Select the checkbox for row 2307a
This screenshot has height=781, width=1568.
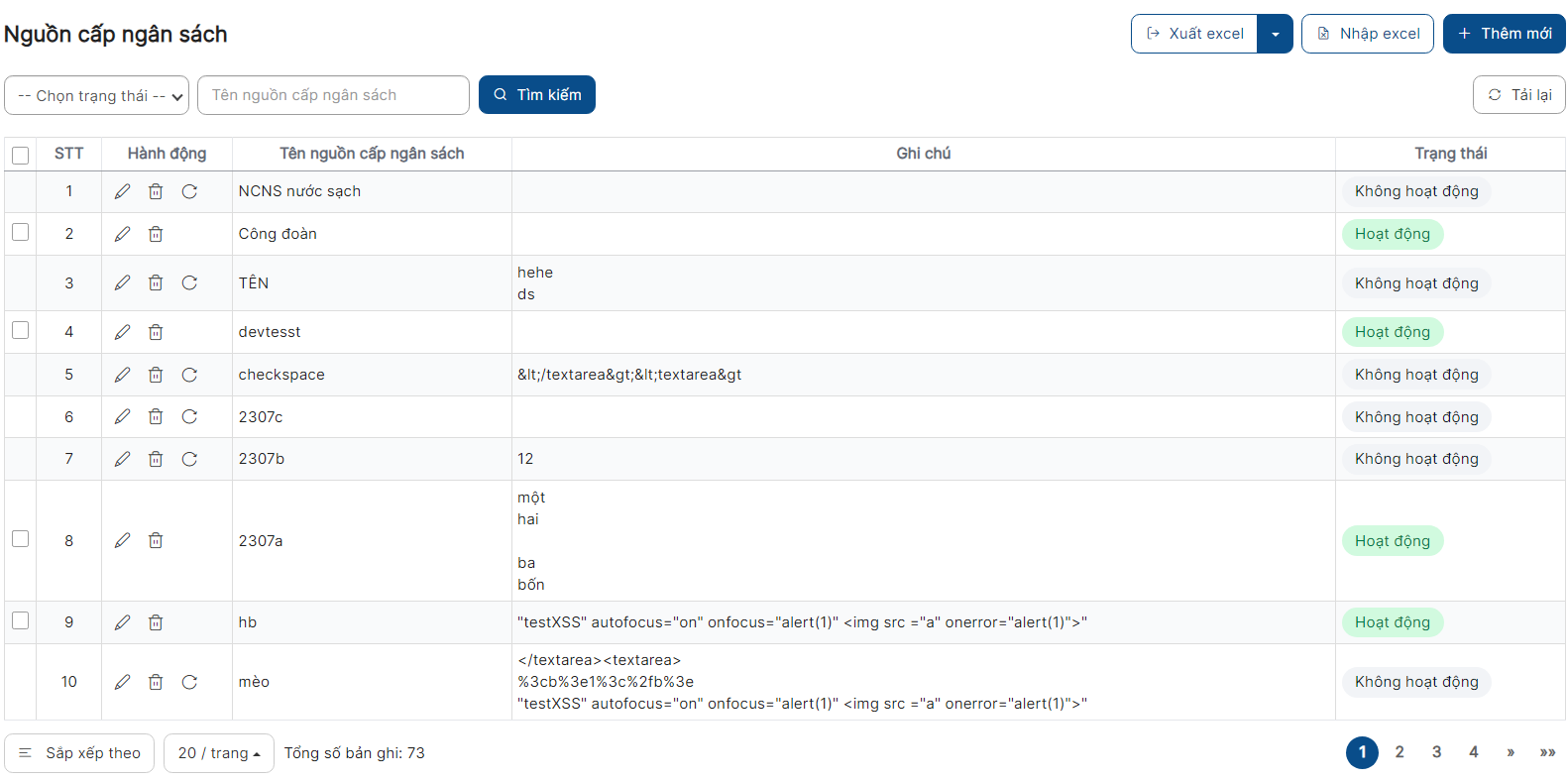click(20, 538)
